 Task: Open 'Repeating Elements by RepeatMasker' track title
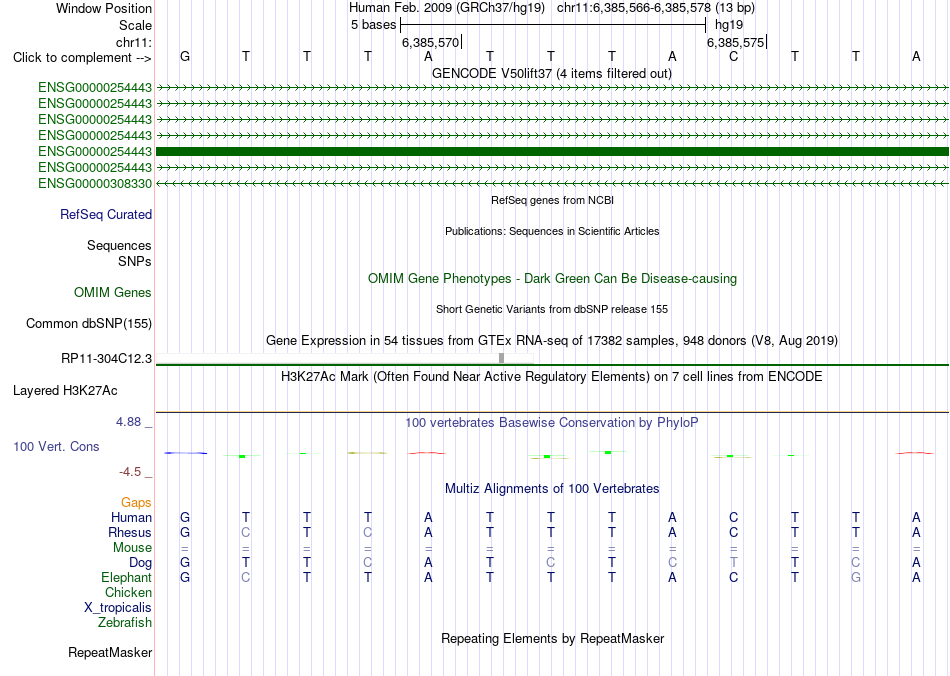552,639
